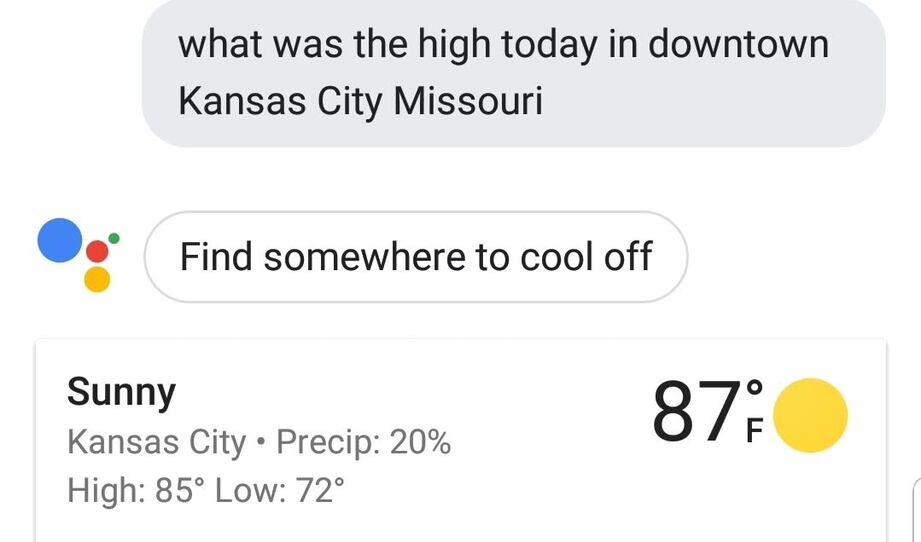
Task: Click the large blue Assistant dot
Action: (x=59, y=240)
